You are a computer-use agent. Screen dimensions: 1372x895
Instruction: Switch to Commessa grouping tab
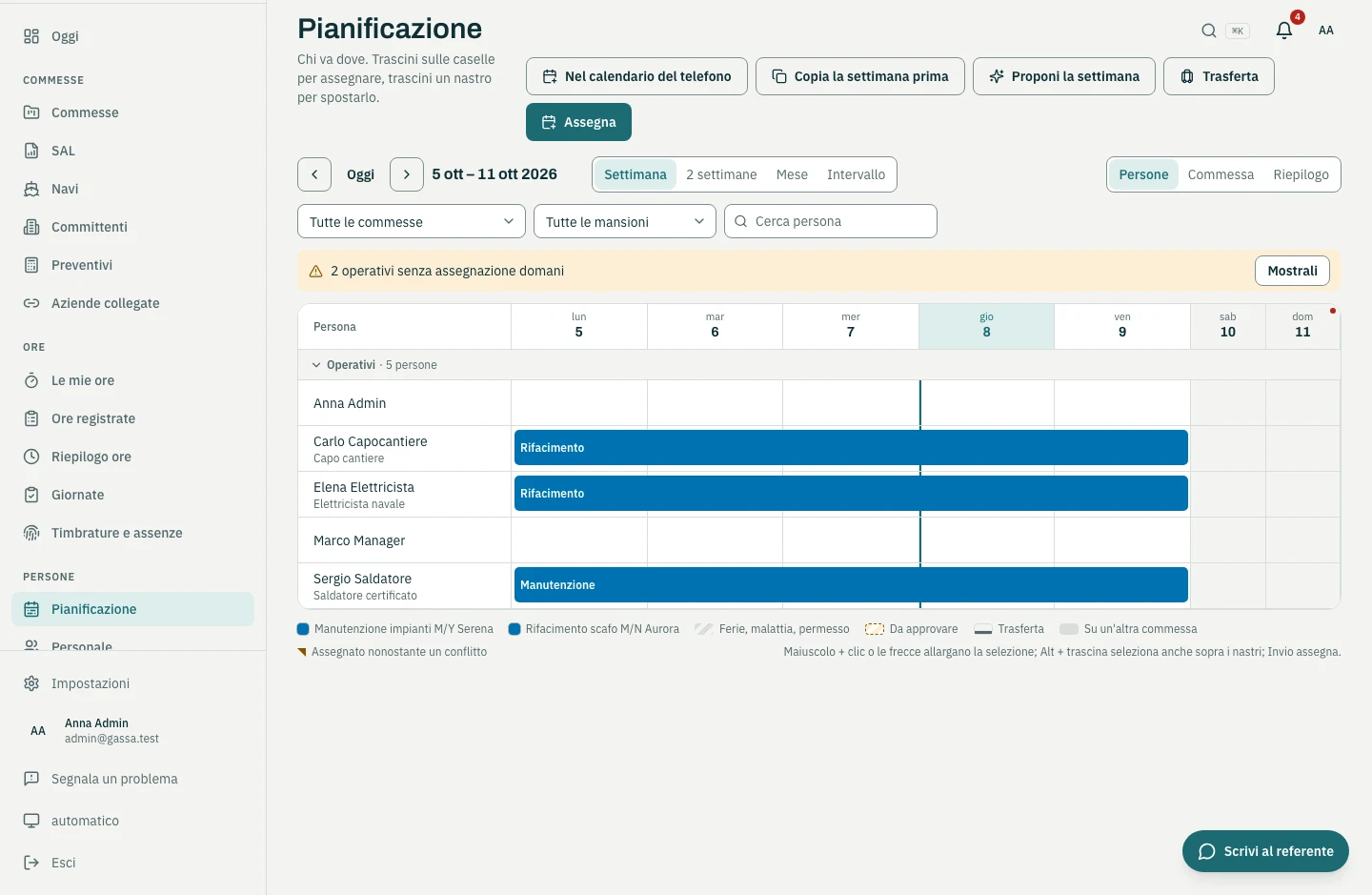click(x=1221, y=174)
